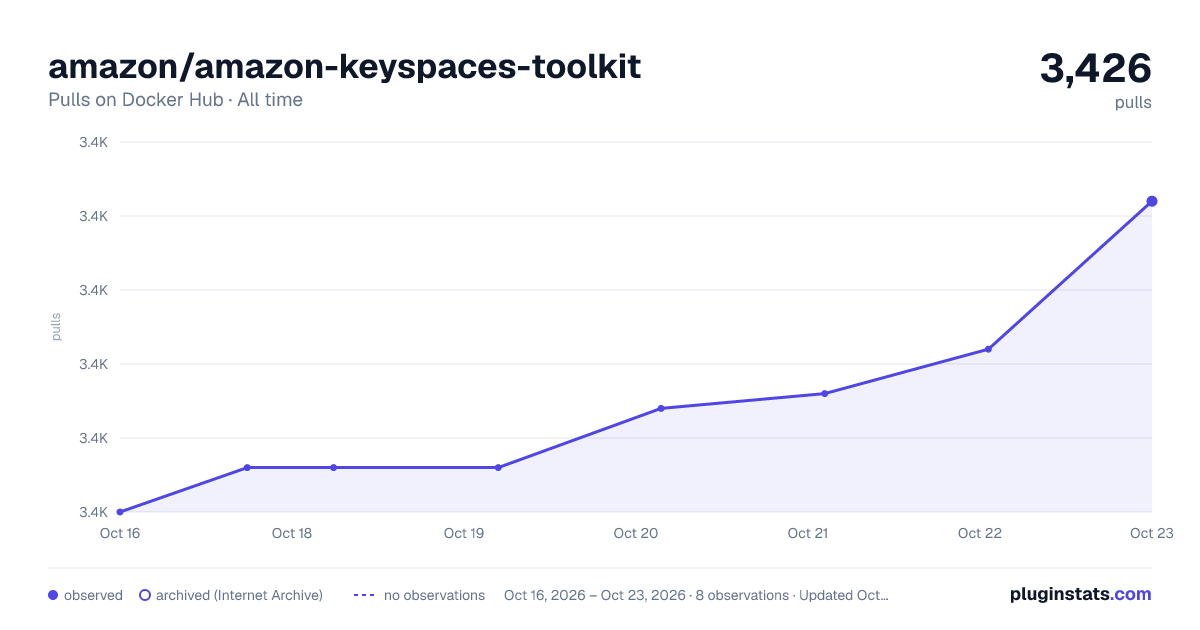Click the dashed 'no observations' legend line
Screen dimensions: 1200x630
tap(364, 595)
